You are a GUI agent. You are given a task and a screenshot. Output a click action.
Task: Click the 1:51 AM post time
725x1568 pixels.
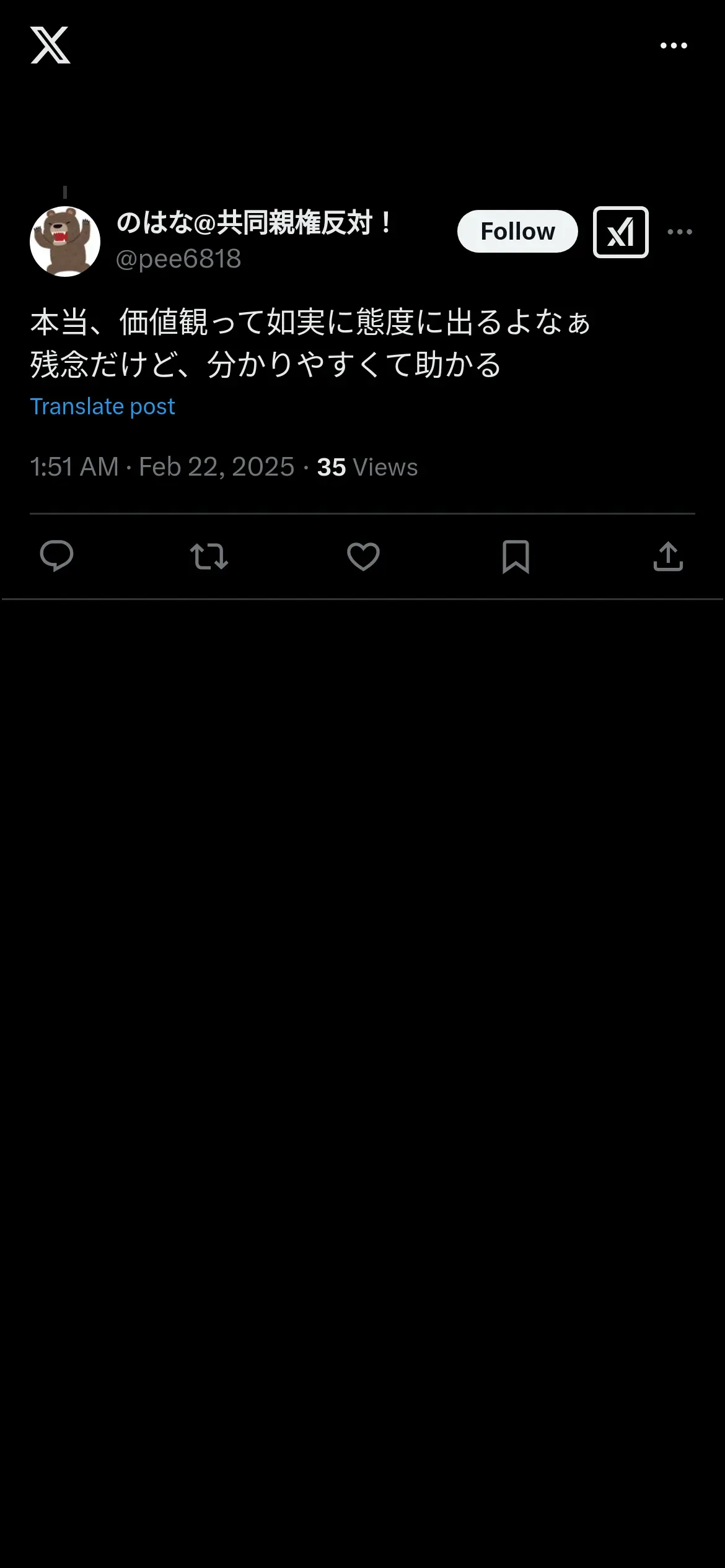click(74, 467)
